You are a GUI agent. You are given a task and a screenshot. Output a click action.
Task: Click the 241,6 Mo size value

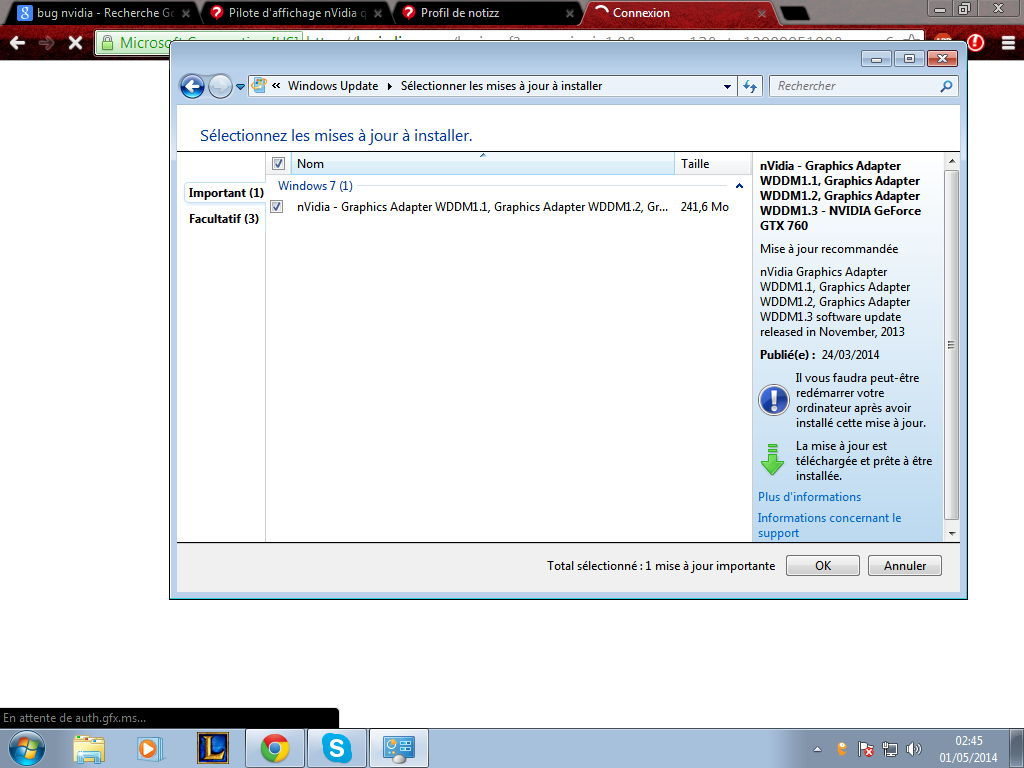(705, 207)
